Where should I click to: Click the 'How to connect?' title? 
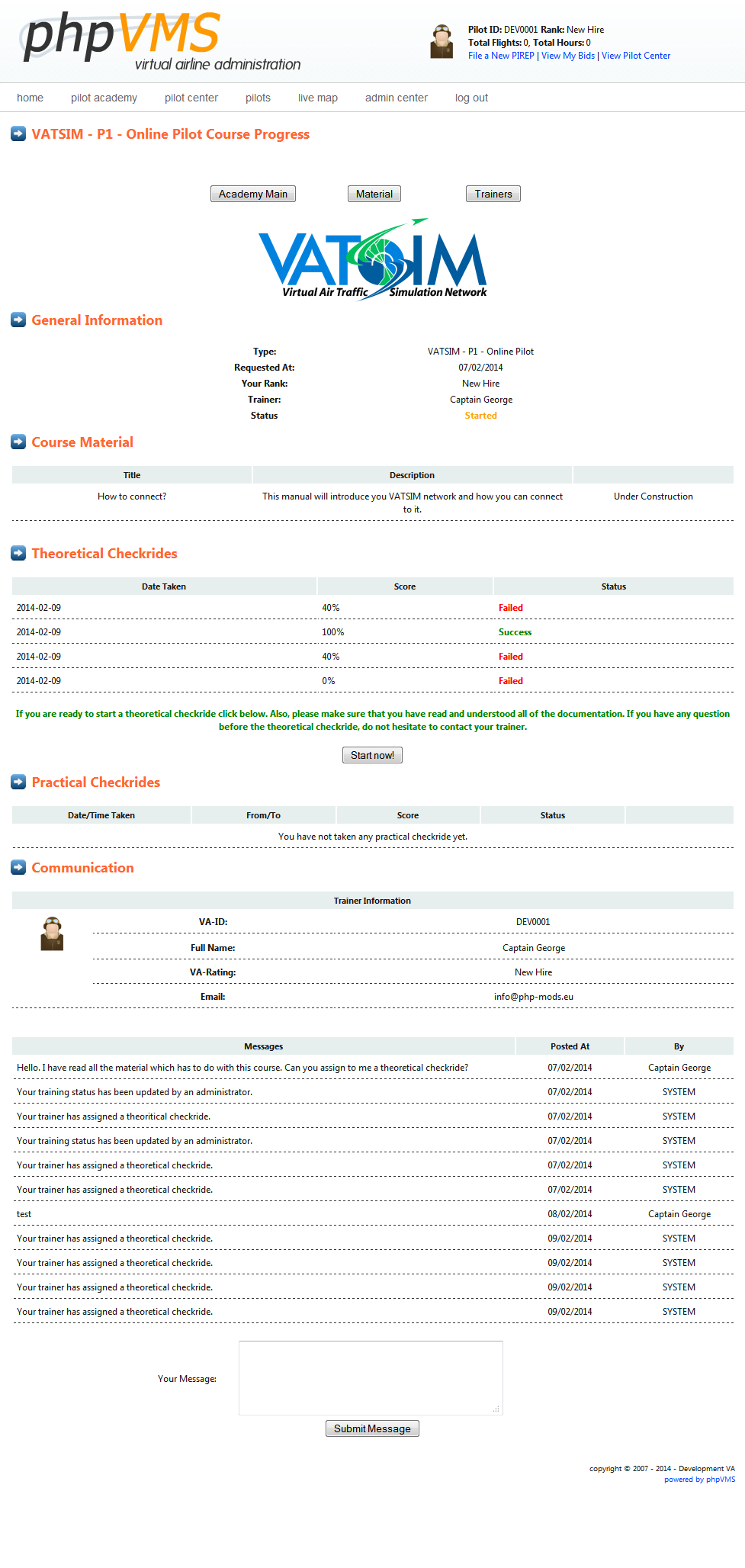[x=132, y=496]
